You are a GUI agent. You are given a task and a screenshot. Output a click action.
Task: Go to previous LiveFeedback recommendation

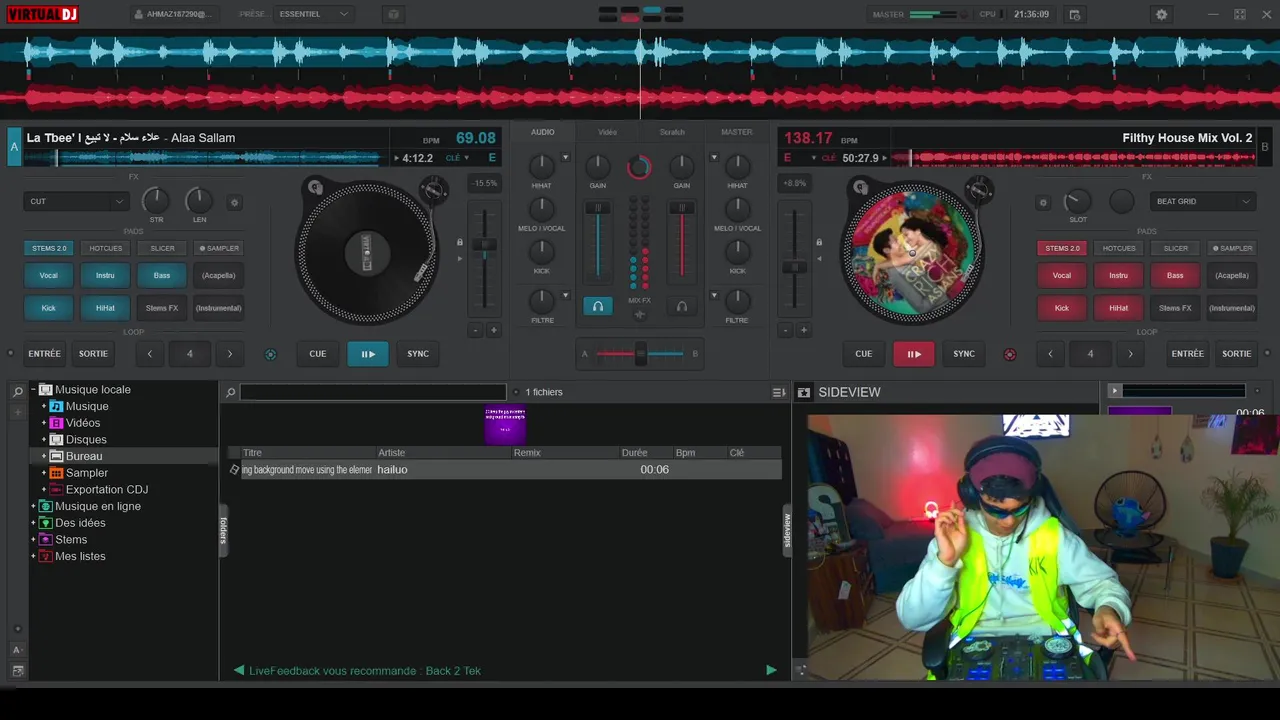(239, 670)
